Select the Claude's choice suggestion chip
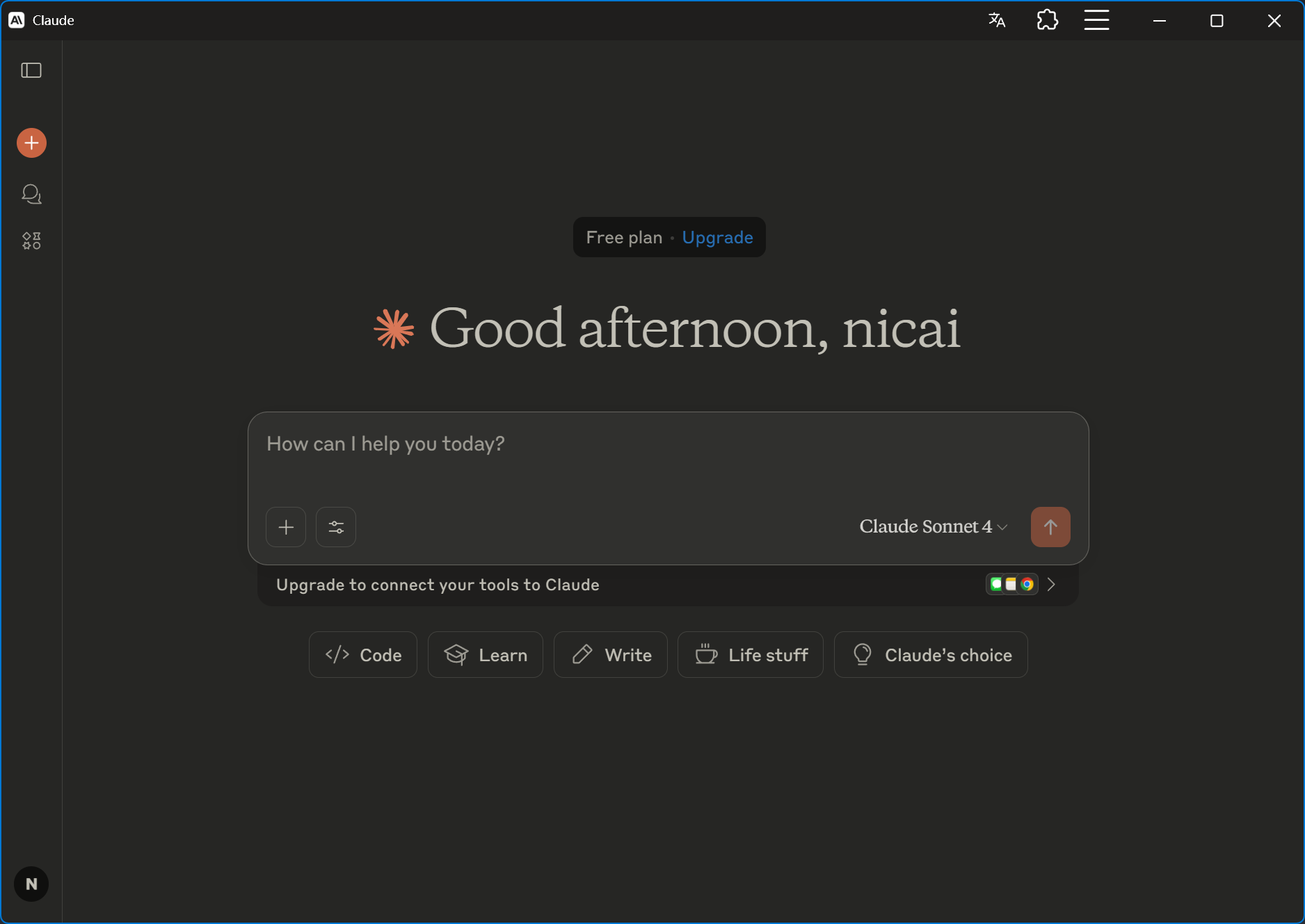Viewport: 1305px width, 924px height. [931, 655]
